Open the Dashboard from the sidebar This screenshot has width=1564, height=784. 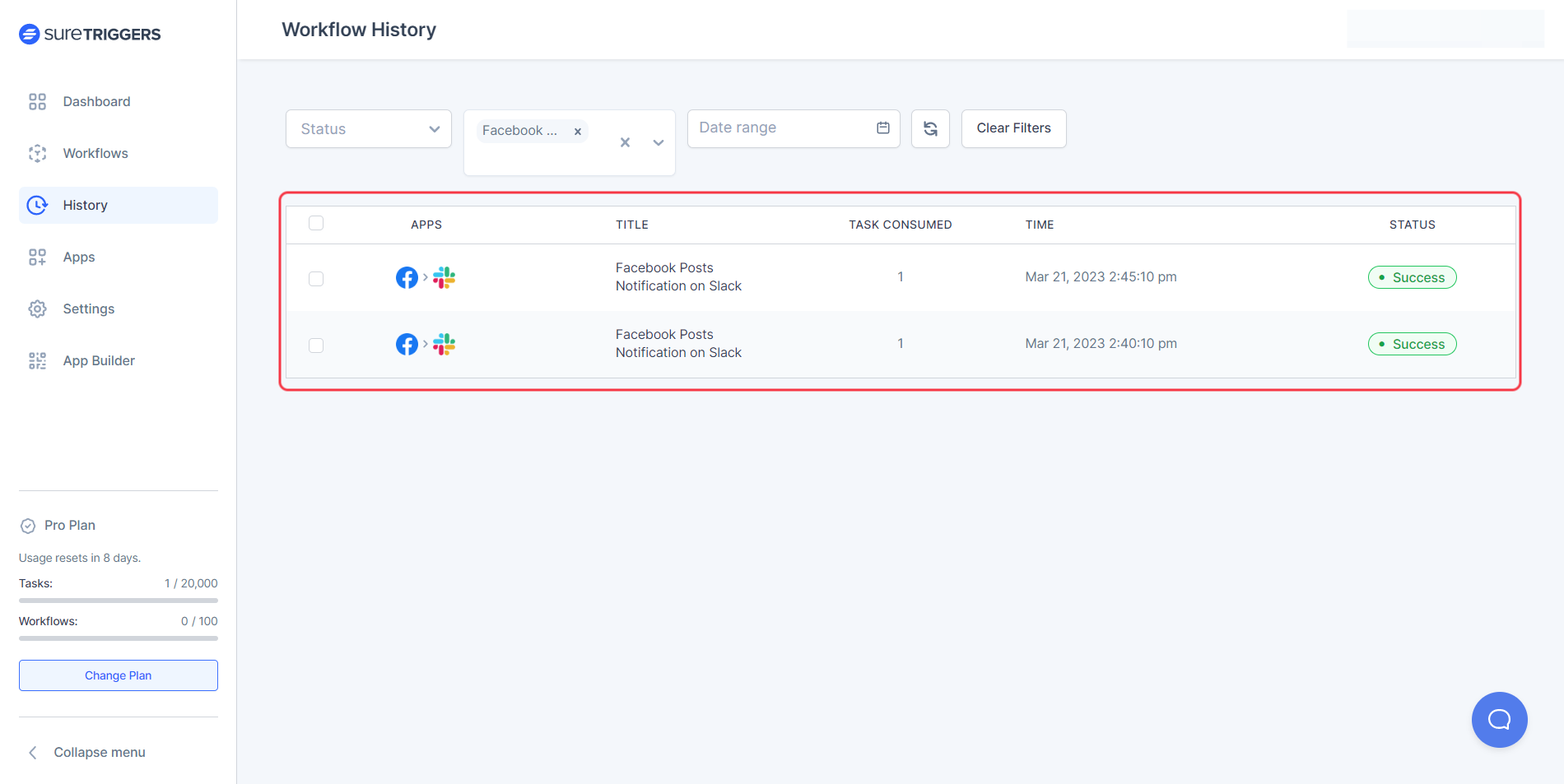coord(96,101)
